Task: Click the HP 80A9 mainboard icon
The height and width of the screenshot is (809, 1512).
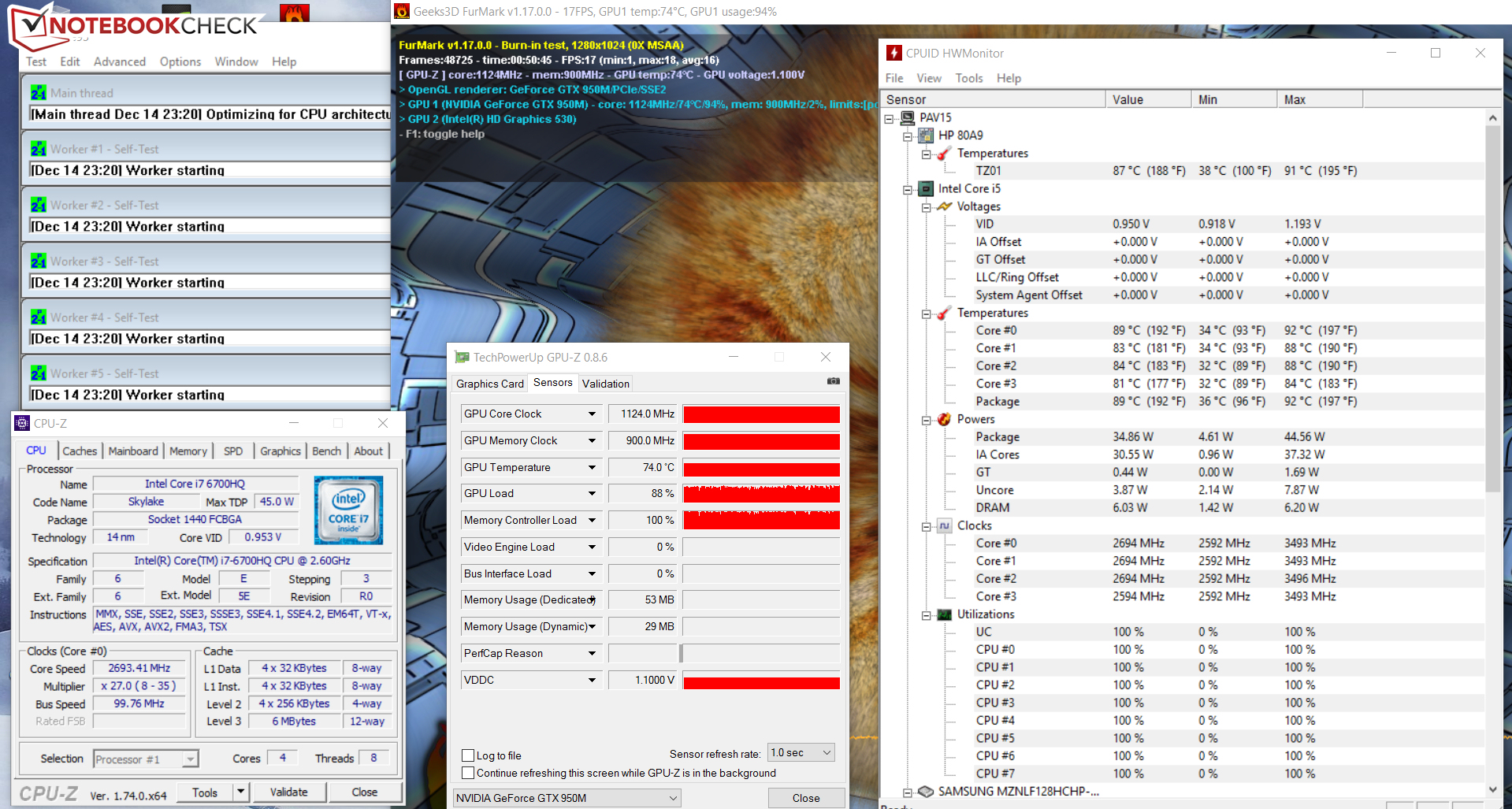Action: click(x=927, y=135)
